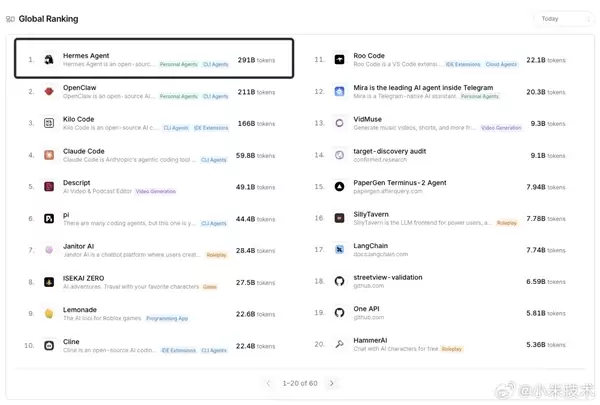The width and height of the screenshot is (600, 405).
Task: Open the Claude Code title link
Action: coord(84,151)
